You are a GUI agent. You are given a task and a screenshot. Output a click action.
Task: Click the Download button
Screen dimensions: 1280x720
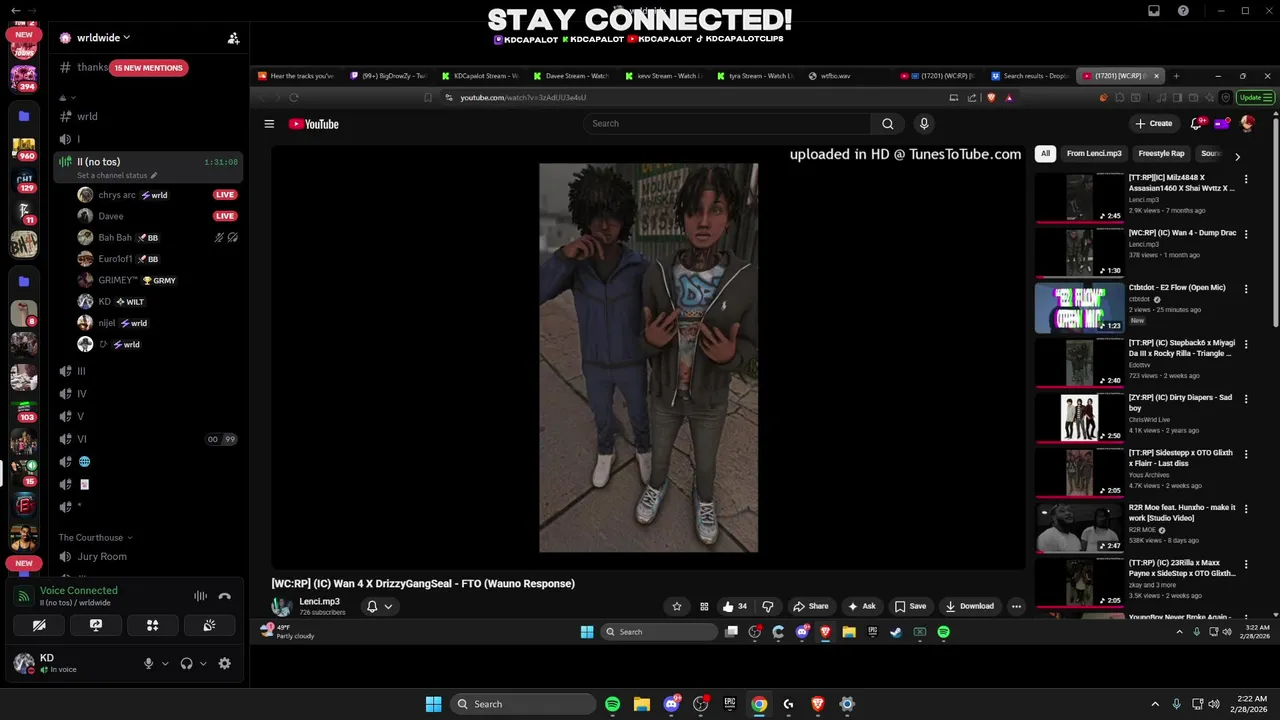(x=970, y=606)
